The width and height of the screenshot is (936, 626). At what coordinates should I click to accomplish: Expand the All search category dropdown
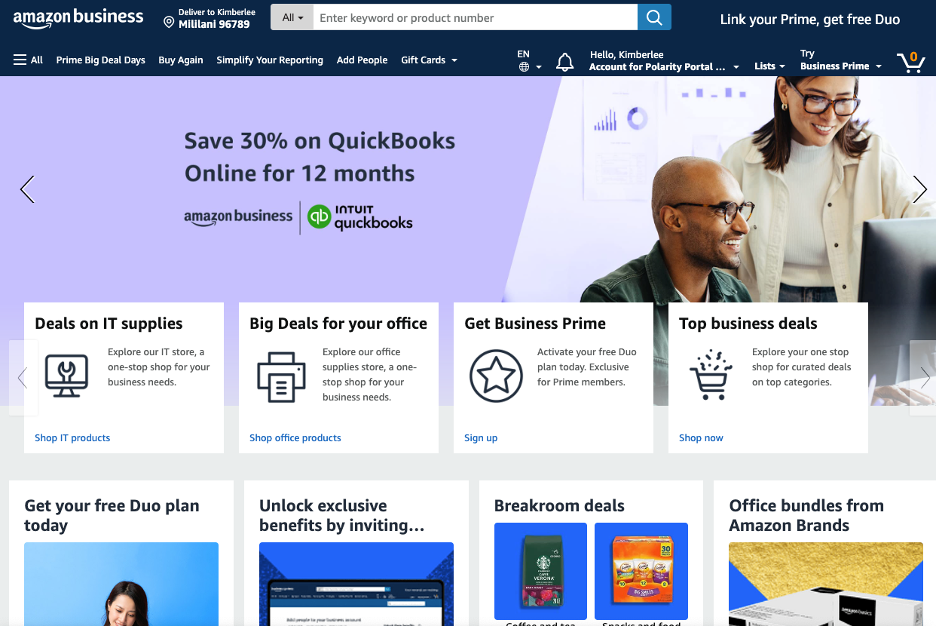pyautogui.click(x=292, y=17)
